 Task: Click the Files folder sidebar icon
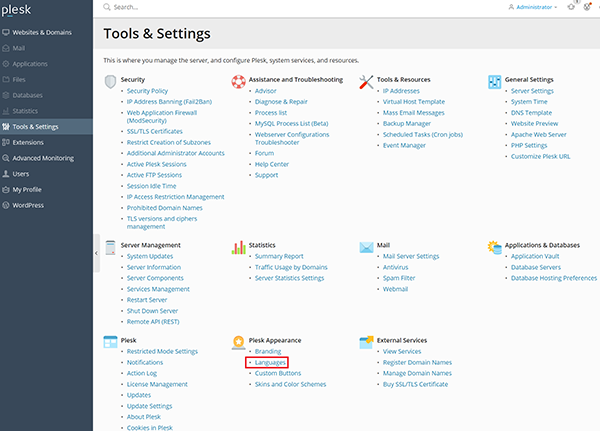pos(6,79)
